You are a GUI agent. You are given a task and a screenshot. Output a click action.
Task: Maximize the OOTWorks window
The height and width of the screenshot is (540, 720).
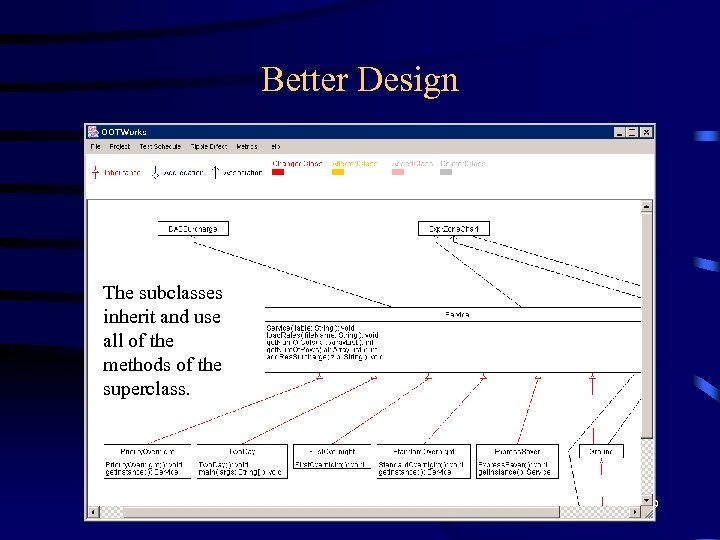pos(632,132)
